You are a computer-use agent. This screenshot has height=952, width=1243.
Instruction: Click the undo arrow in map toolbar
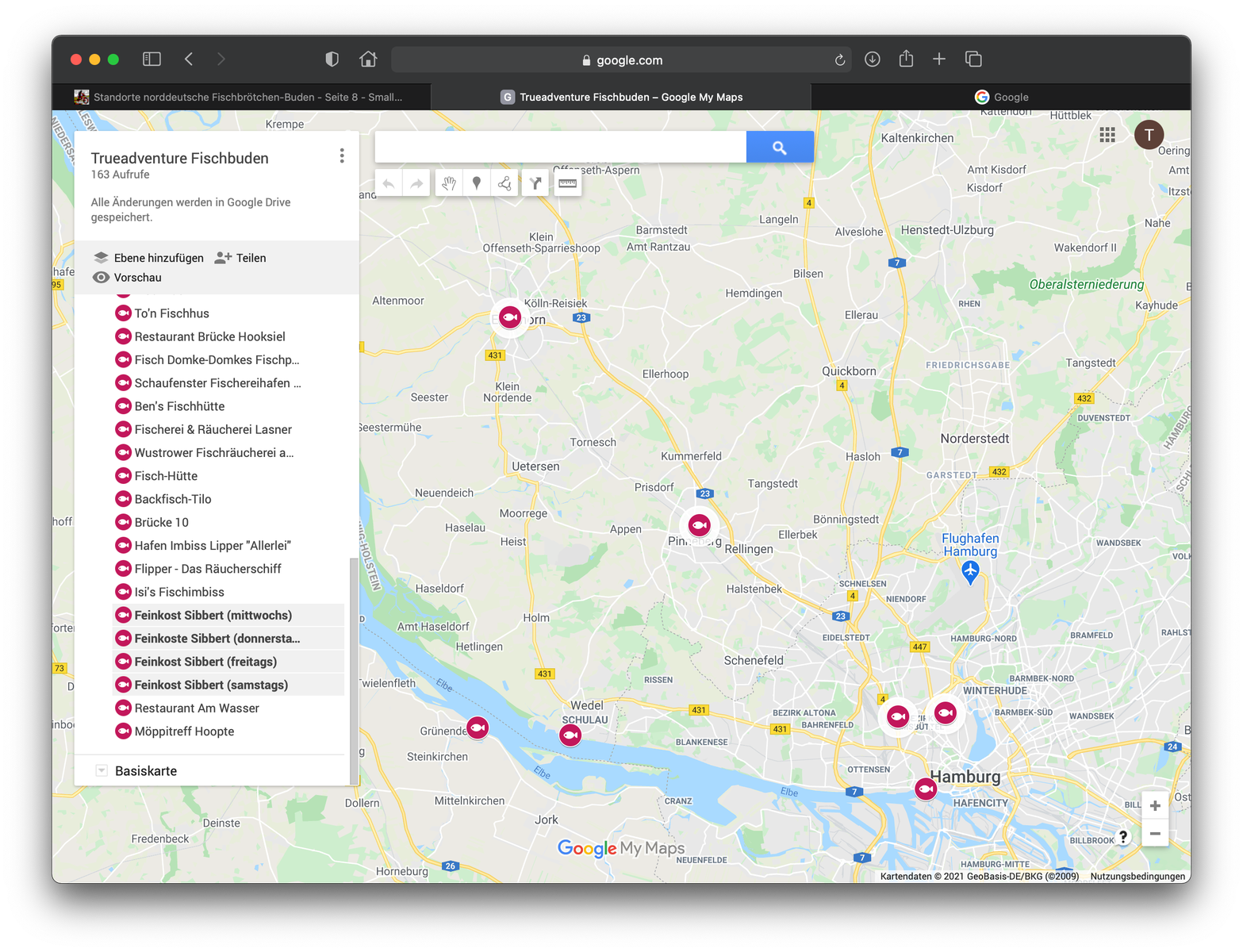click(x=389, y=183)
